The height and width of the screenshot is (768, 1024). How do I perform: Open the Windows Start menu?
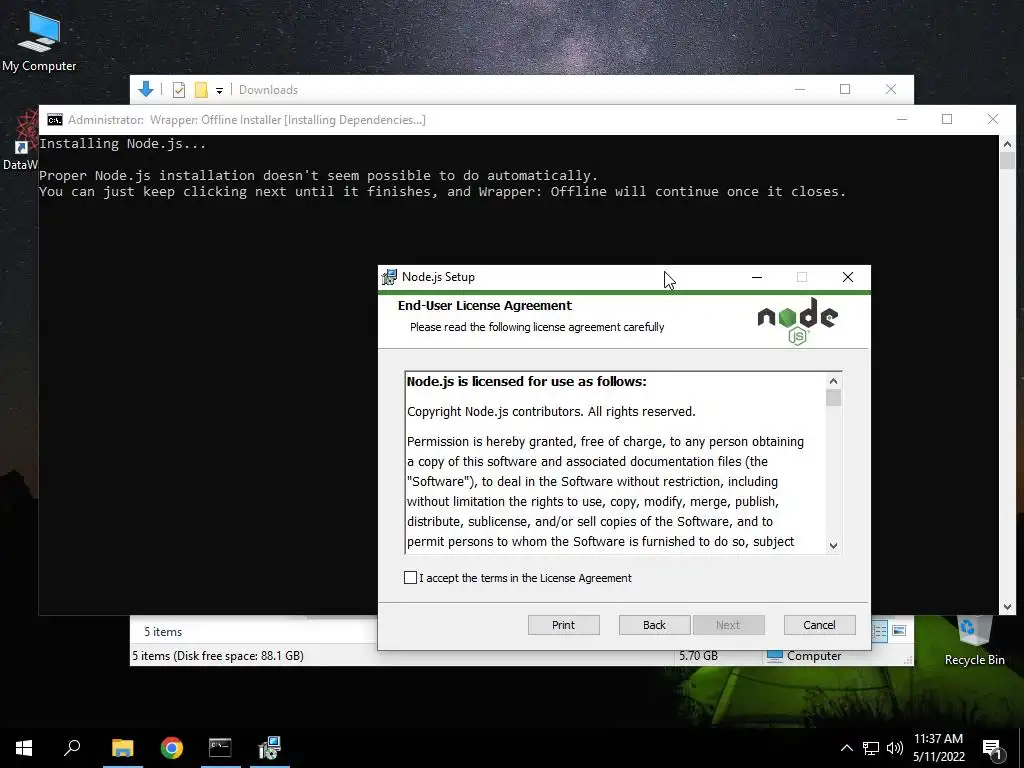[24, 748]
